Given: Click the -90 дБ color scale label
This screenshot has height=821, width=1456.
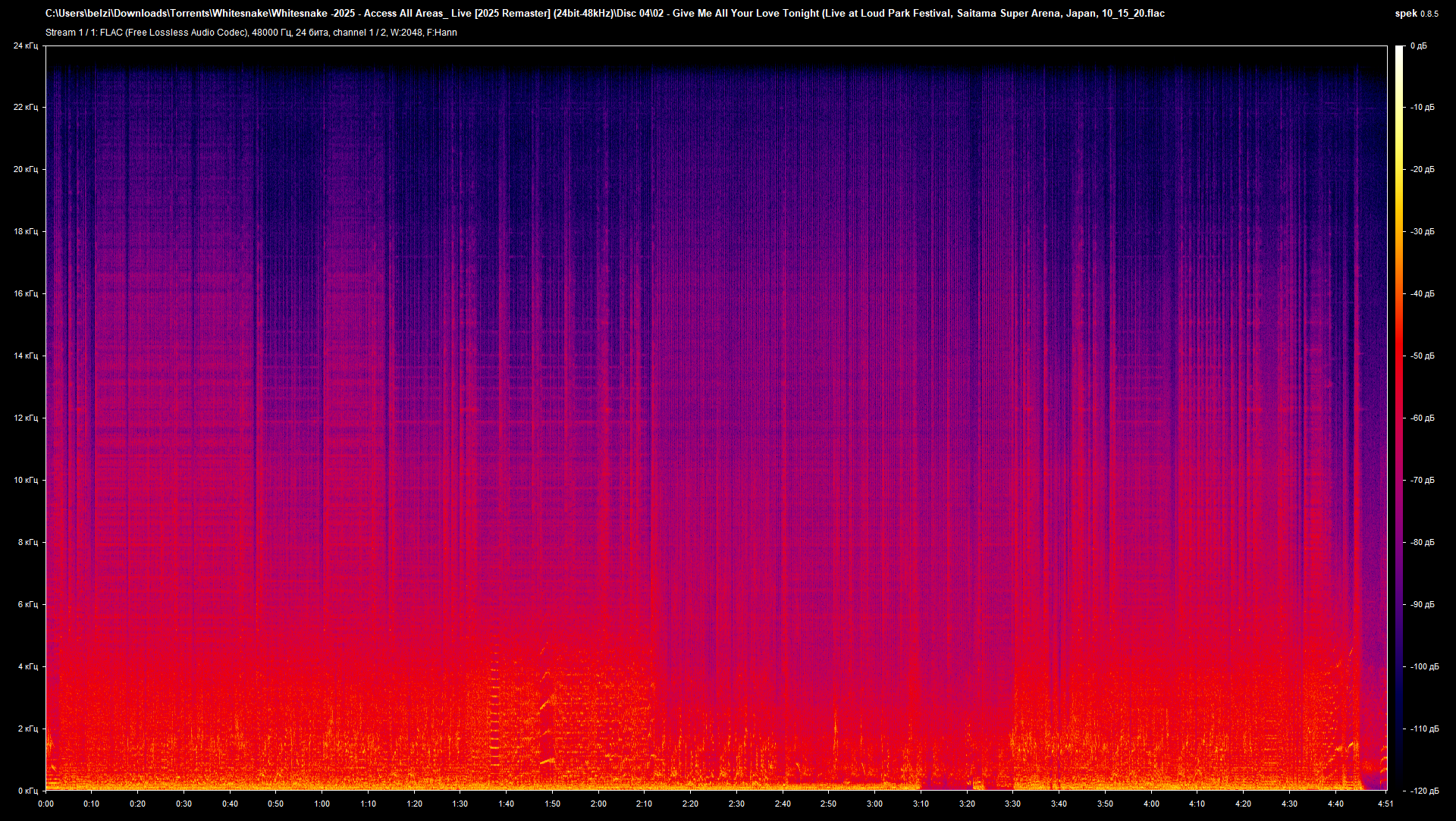Looking at the screenshot, I should [x=1422, y=604].
